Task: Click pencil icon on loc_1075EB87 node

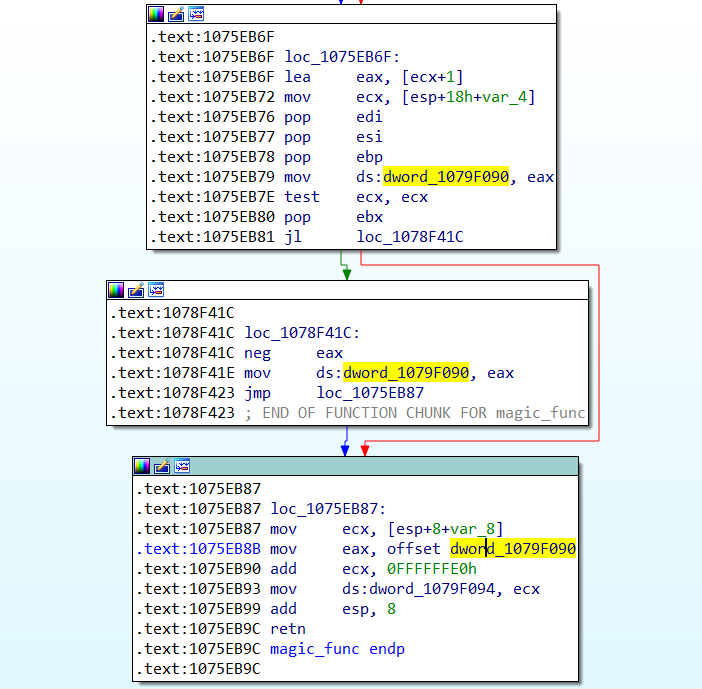Action: (162, 466)
